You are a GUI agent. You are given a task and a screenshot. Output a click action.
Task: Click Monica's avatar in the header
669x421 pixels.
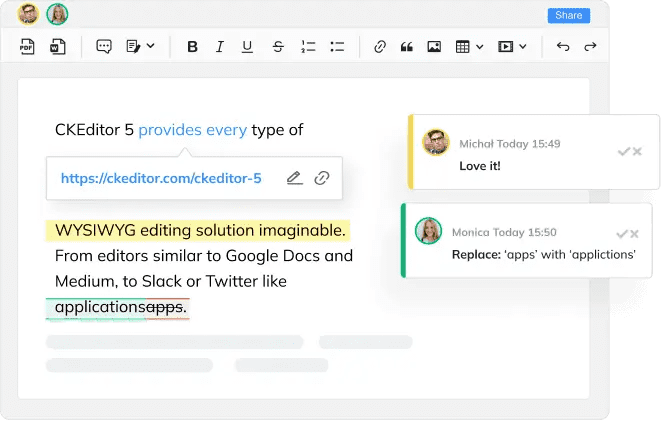point(57,14)
